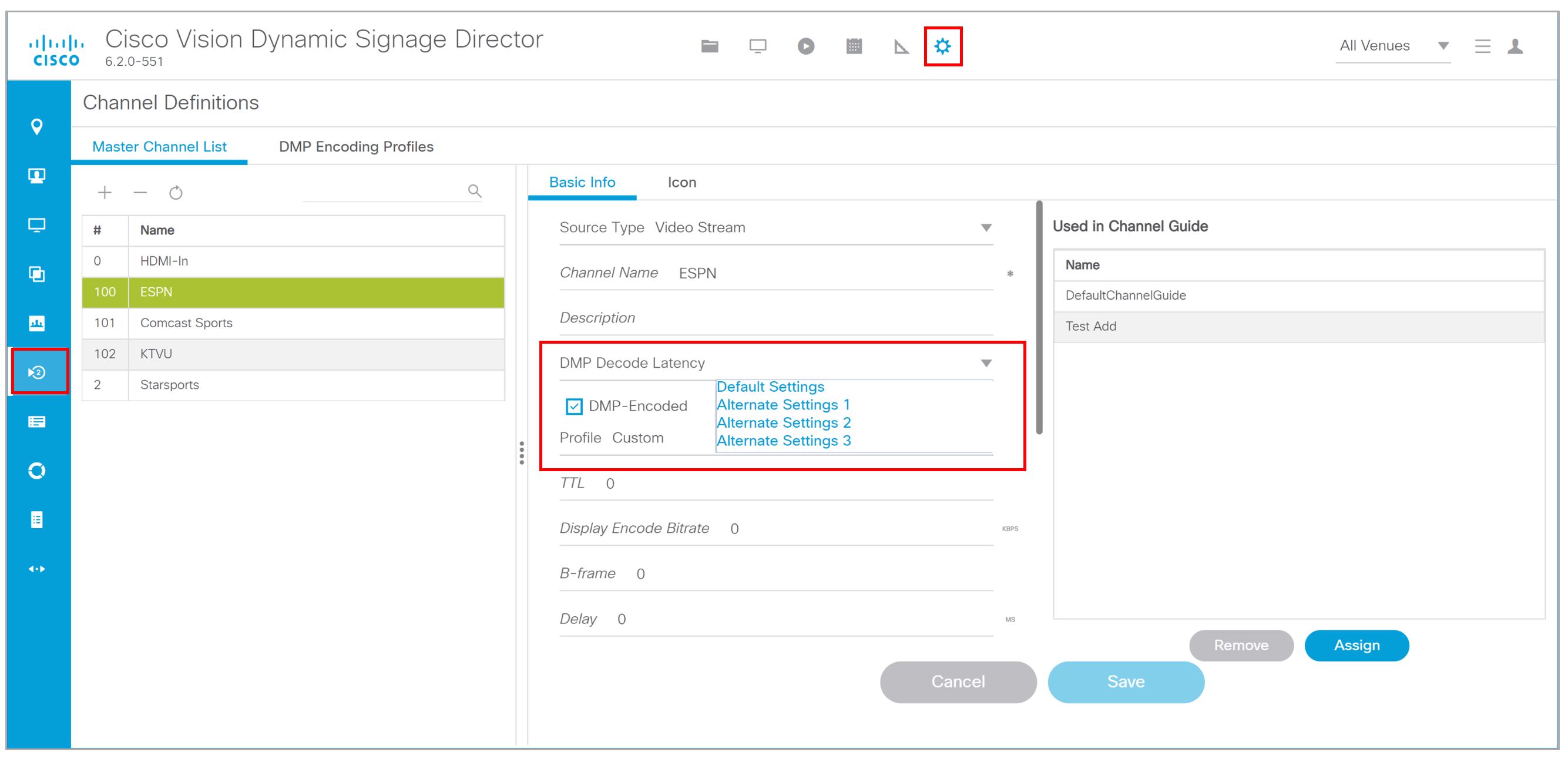The image size is (1568, 759).
Task: Open the sidebar icon of monitor with person
Action: point(37,176)
